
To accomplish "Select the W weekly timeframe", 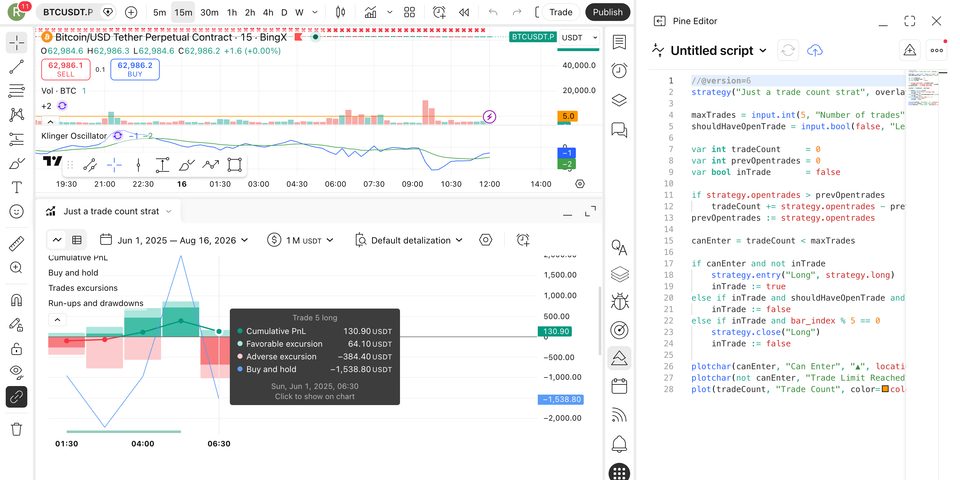I will point(299,12).
